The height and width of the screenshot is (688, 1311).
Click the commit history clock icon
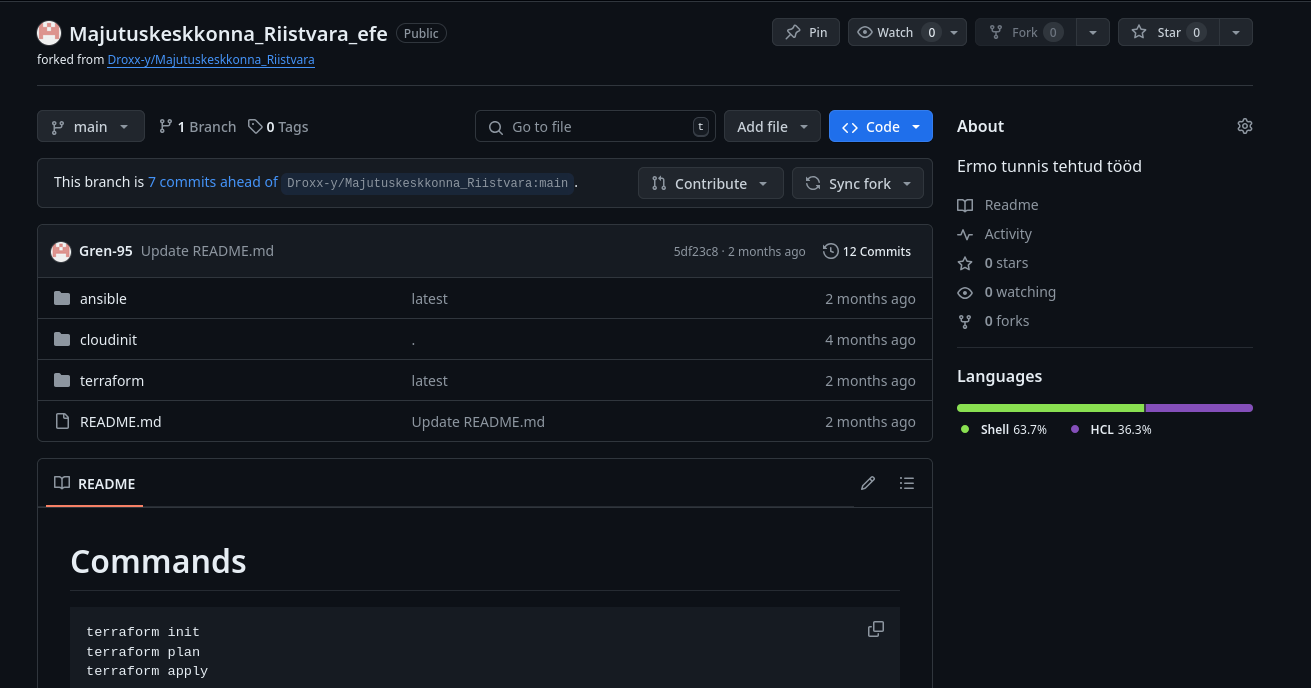(830, 251)
